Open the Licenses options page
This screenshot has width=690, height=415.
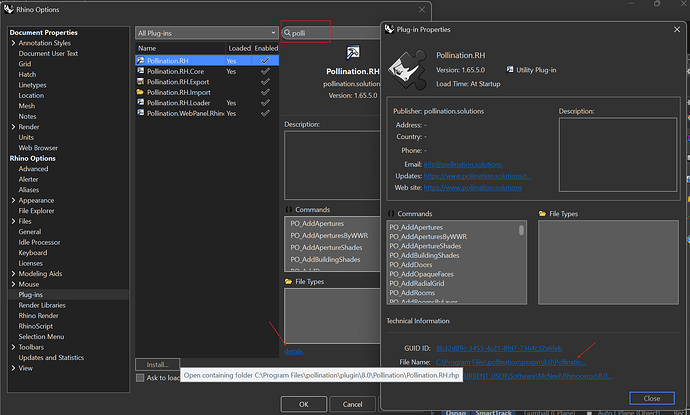click(x=30, y=263)
